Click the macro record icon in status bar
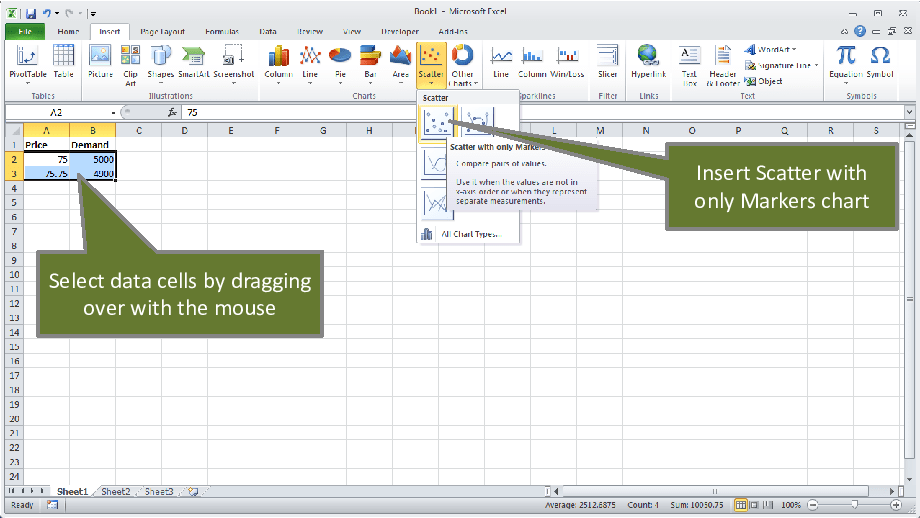The width and height of the screenshot is (920, 518). pos(53,505)
